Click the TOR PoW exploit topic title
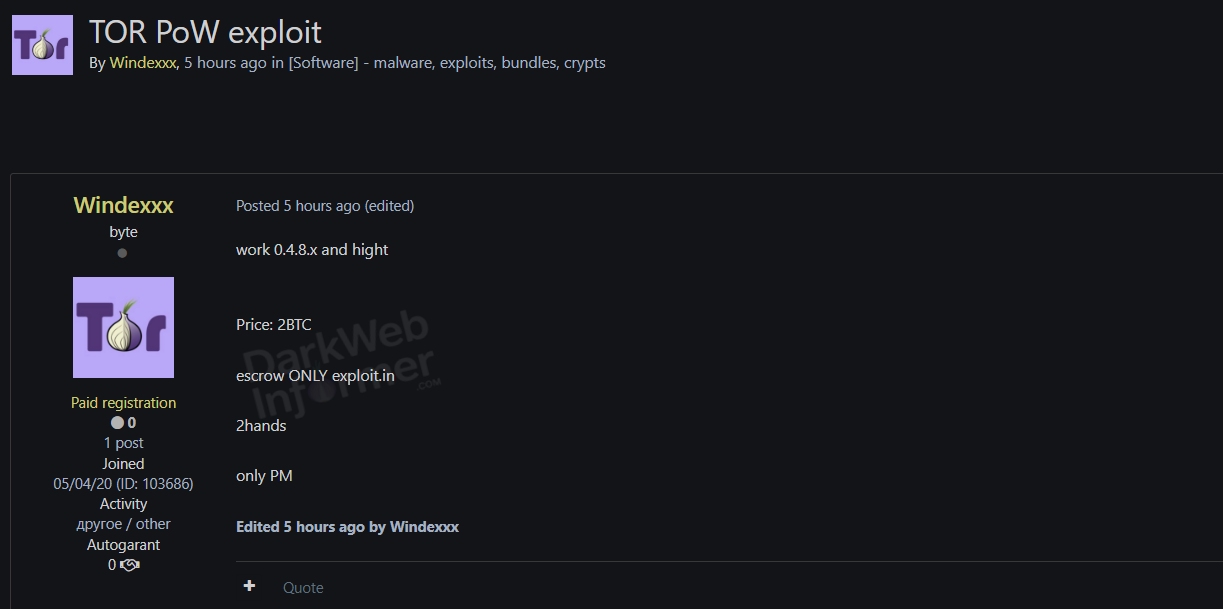Viewport: 1223px width, 609px height. coord(205,31)
